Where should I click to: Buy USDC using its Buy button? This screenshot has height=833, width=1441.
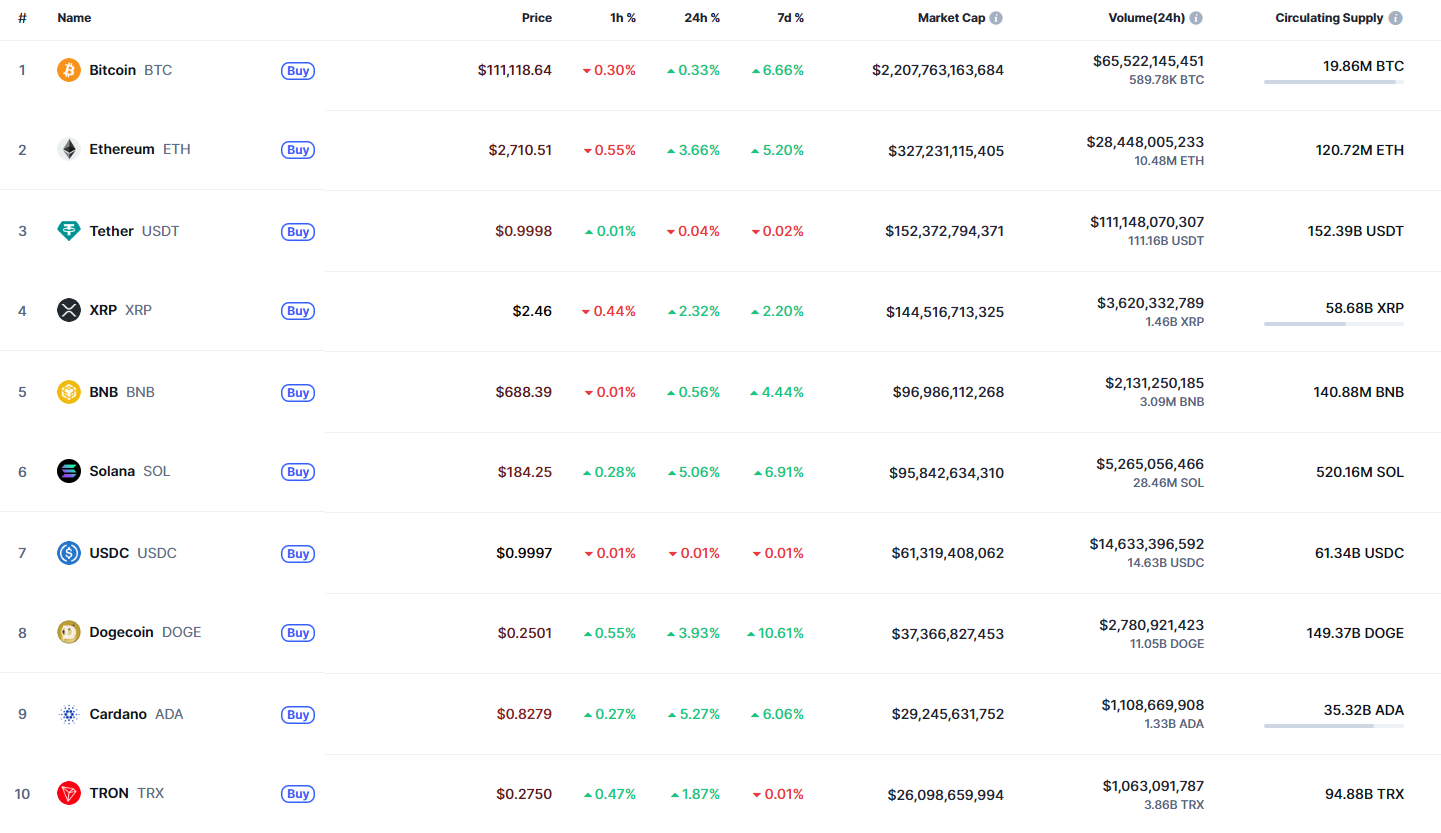(x=298, y=554)
